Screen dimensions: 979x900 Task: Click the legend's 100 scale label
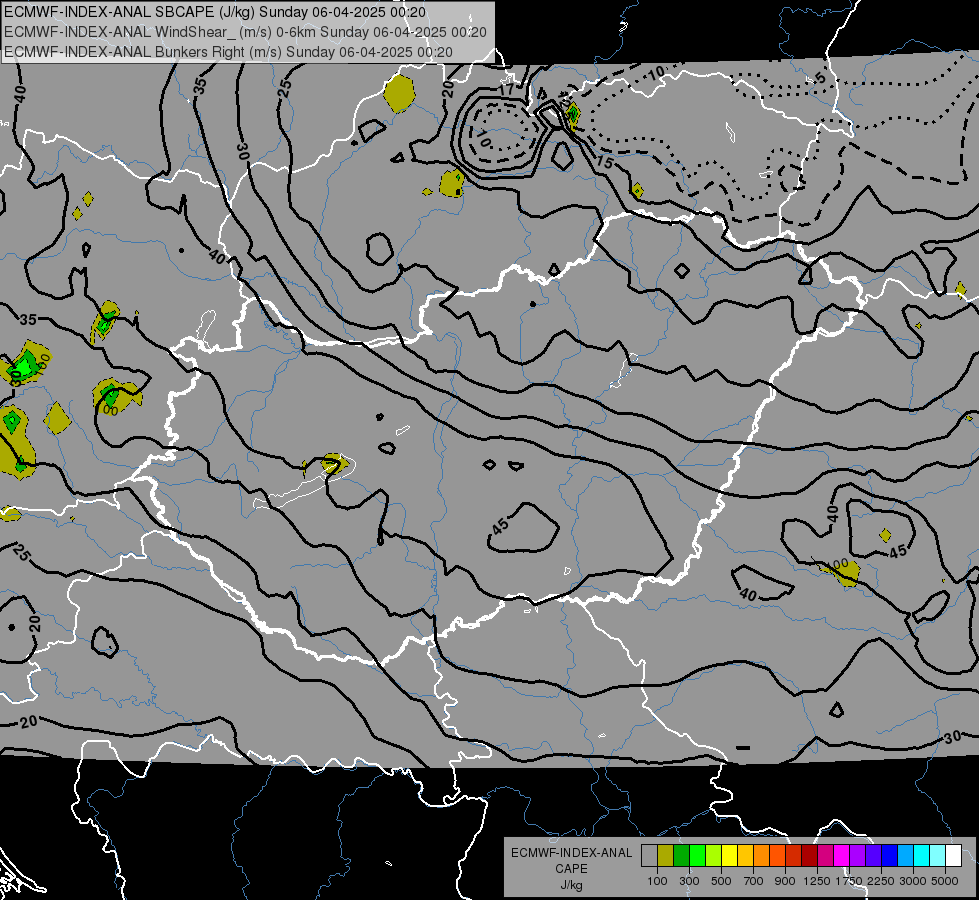657,881
